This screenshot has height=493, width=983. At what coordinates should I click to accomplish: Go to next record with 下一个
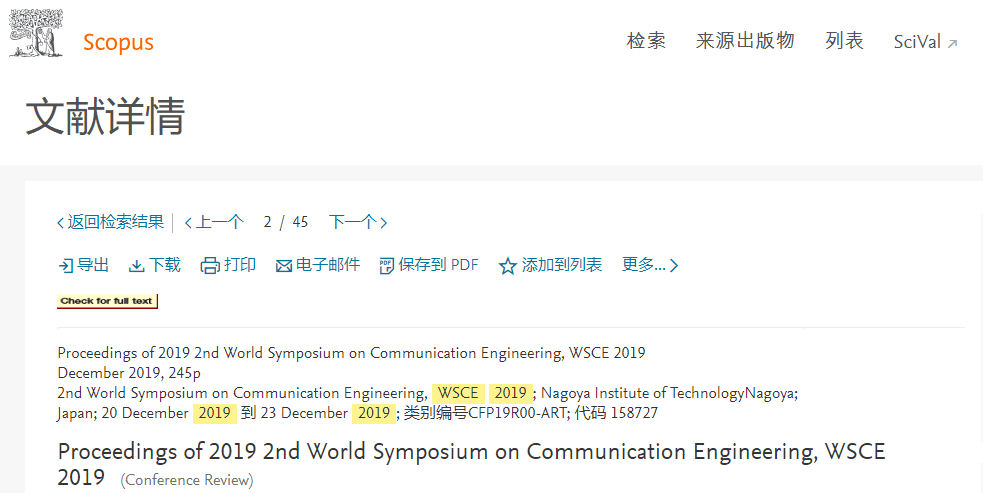coord(358,222)
